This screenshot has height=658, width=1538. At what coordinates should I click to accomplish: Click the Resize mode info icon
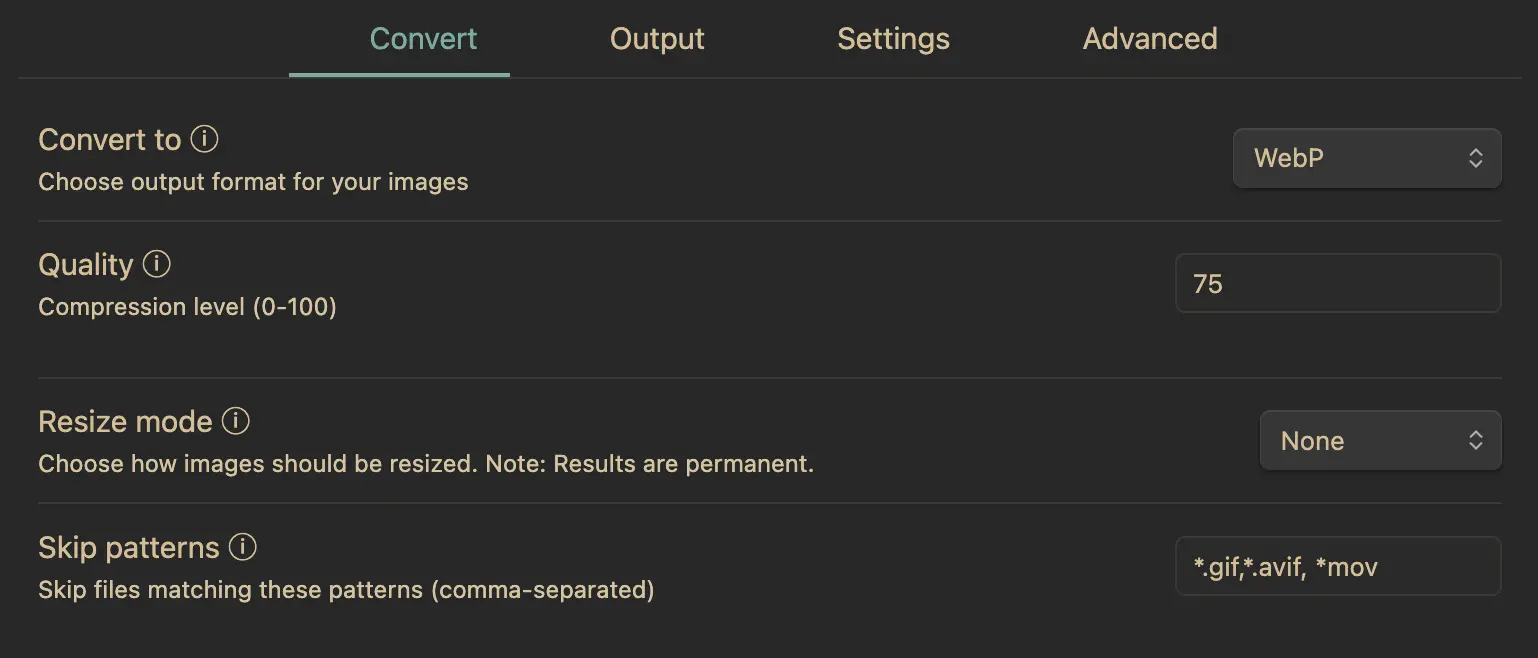(235, 421)
